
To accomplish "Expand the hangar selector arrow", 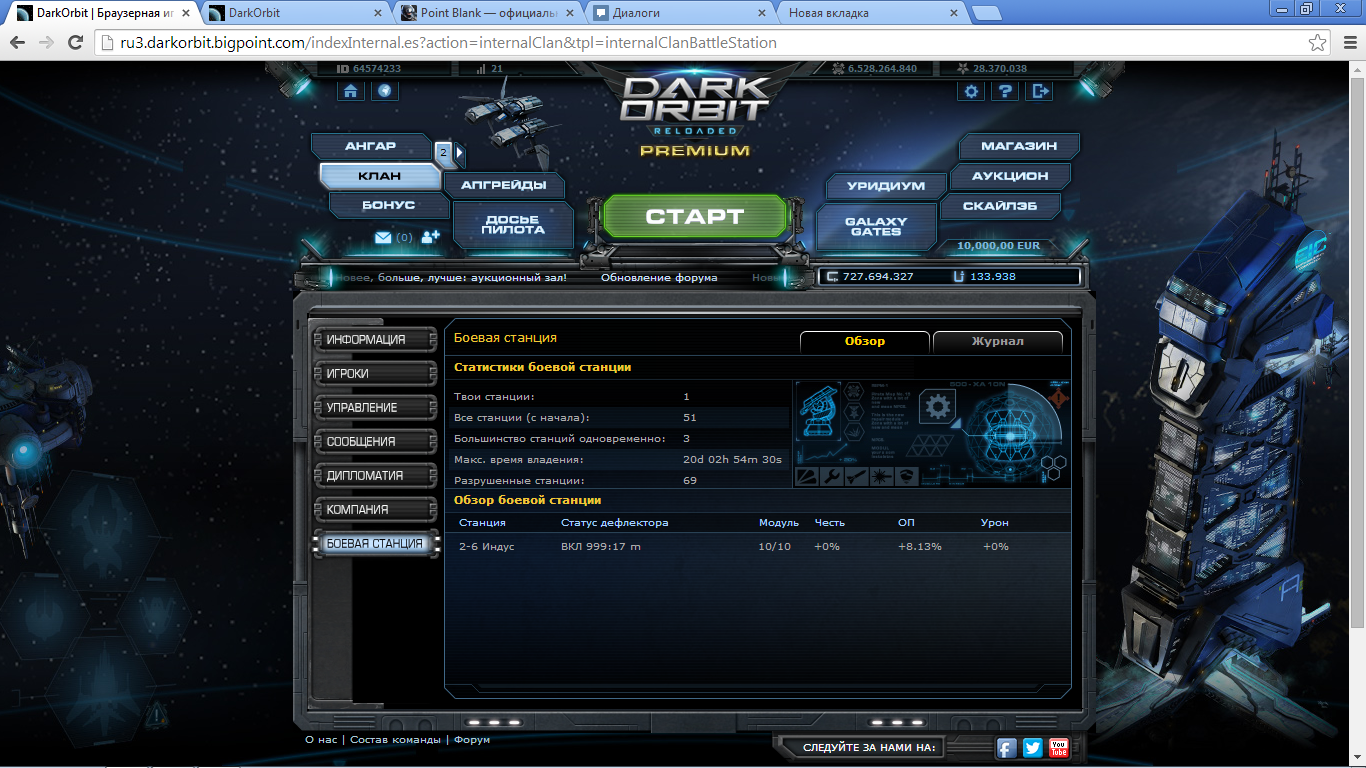I will point(459,153).
